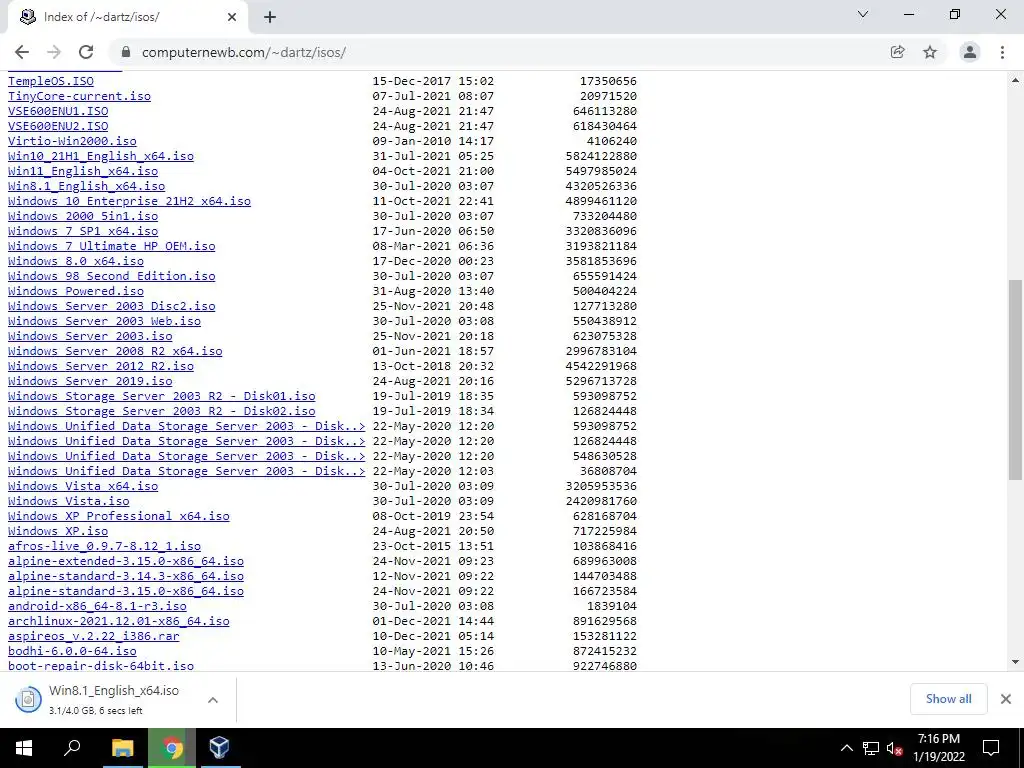
Task: Download Windows 2000 5in1.iso
Action: point(83,216)
